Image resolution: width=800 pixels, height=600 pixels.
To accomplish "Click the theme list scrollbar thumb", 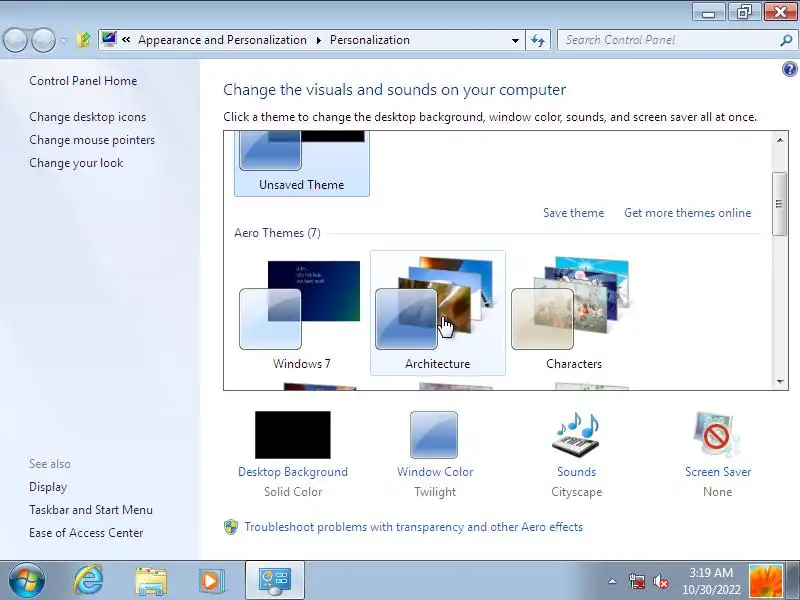I will 780,204.
